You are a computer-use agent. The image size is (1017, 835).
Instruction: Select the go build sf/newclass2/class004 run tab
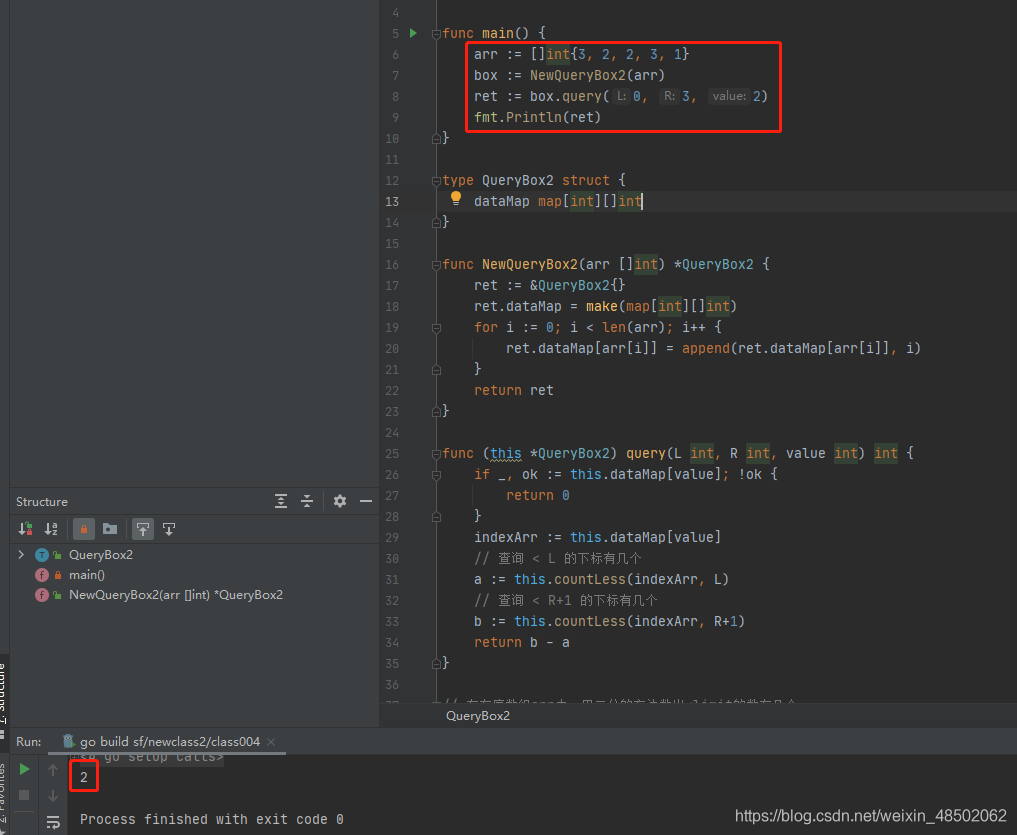[x=170, y=742]
